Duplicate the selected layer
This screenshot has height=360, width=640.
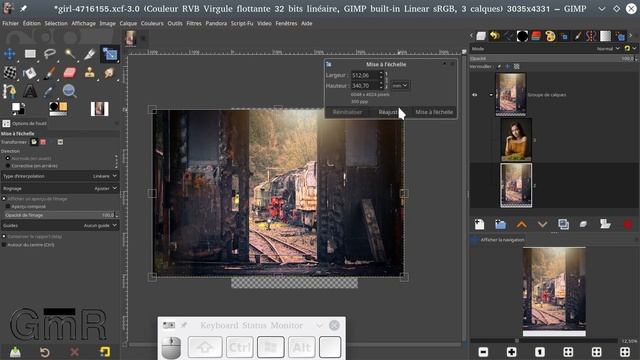point(563,224)
